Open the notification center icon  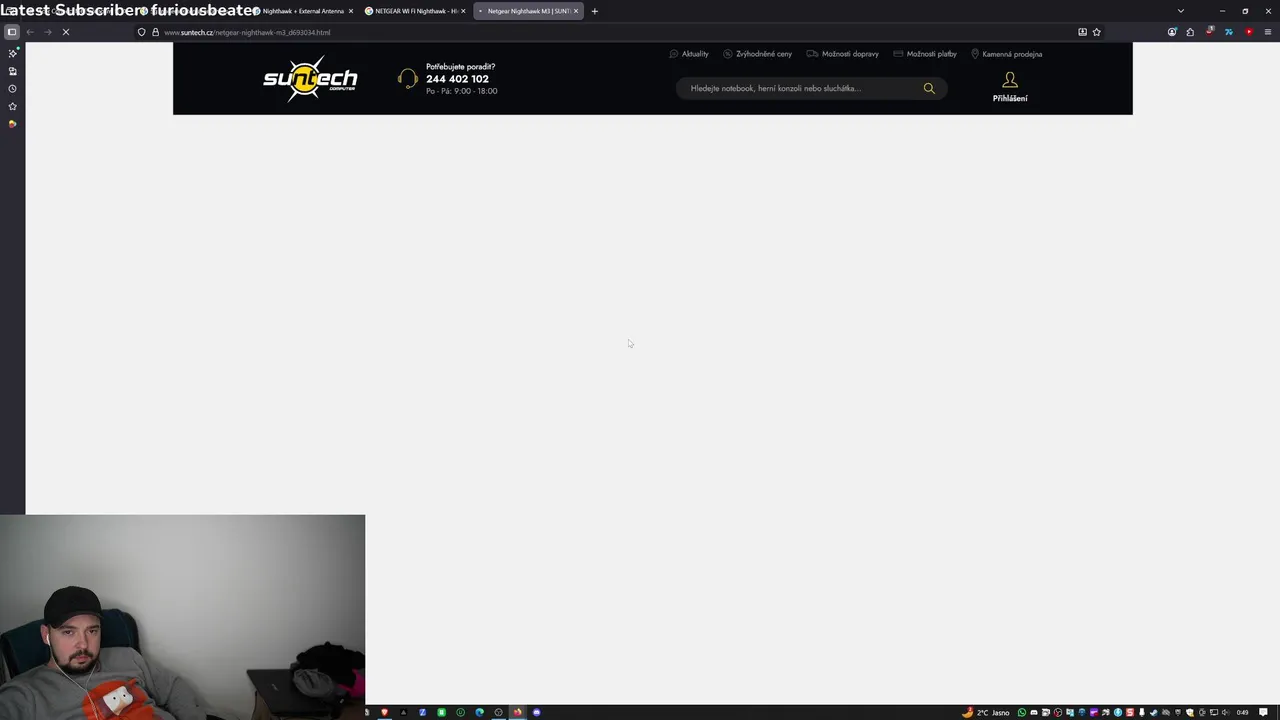[x=1264, y=712]
